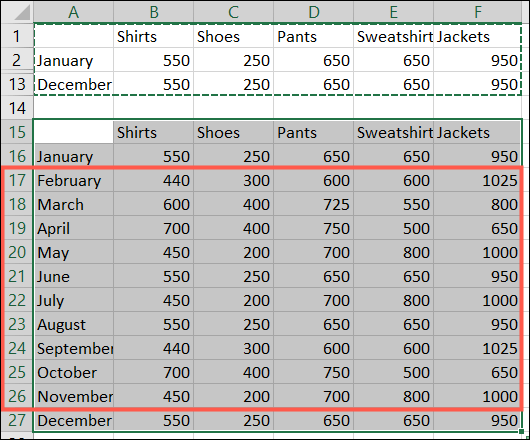530x440 pixels.
Task: Click the Sweatshirt header cell in row 15
Action: pyautogui.click(x=393, y=132)
